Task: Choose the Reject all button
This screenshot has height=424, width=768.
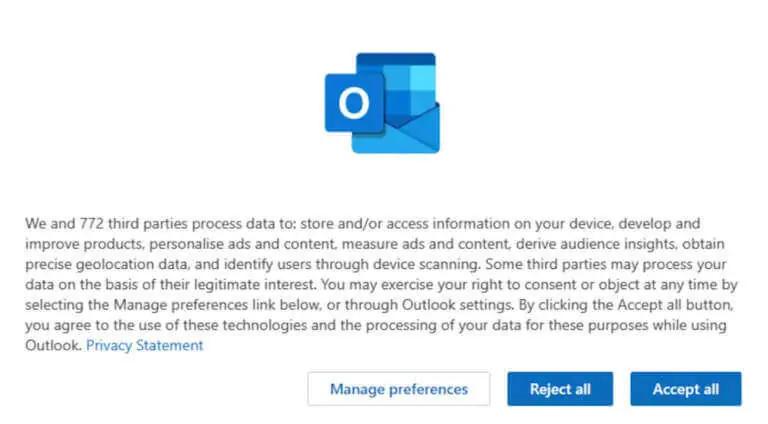Action: [560, 389]
